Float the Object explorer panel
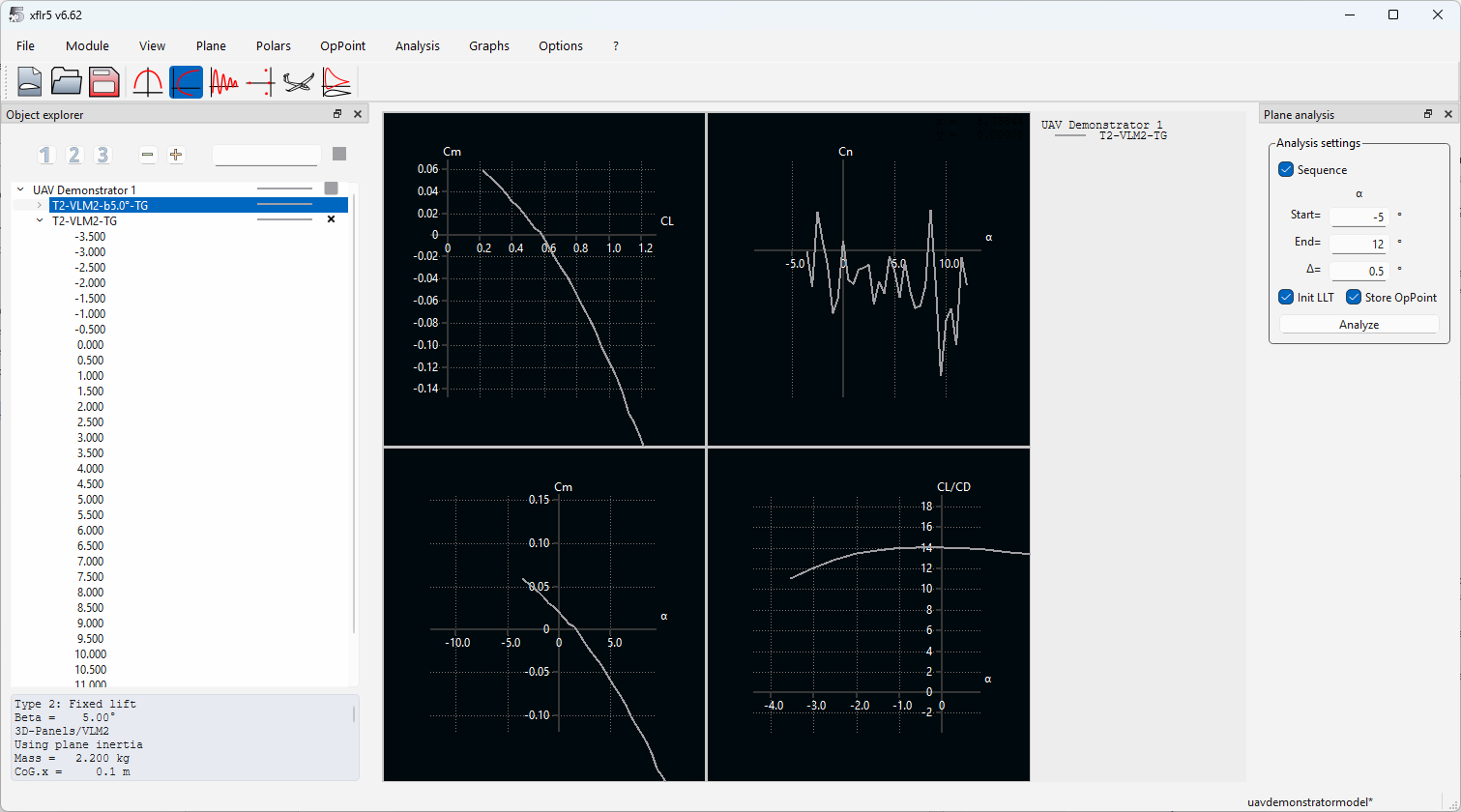1461x812 pixels. pyautogui.click(x=337, y=114)
